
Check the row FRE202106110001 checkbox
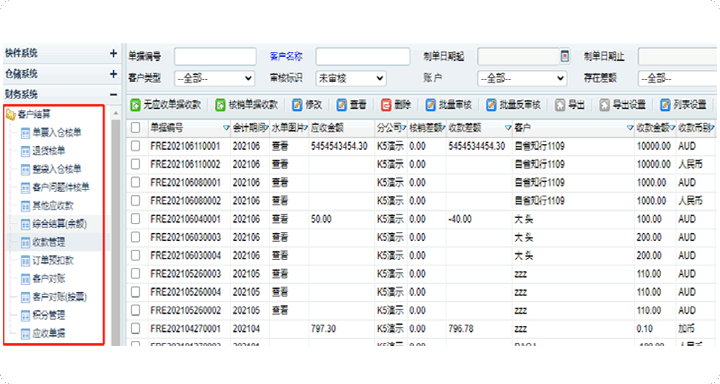[135, 146]
